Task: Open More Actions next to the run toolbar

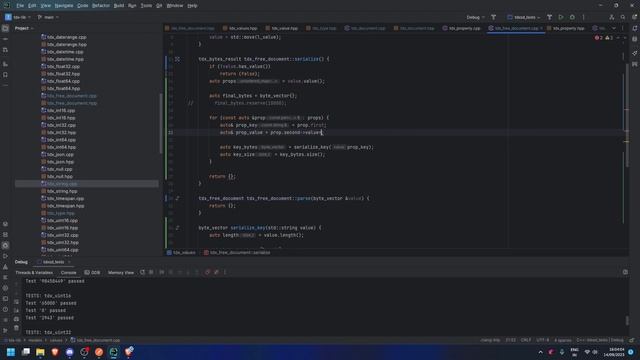Action: (584, 17)
